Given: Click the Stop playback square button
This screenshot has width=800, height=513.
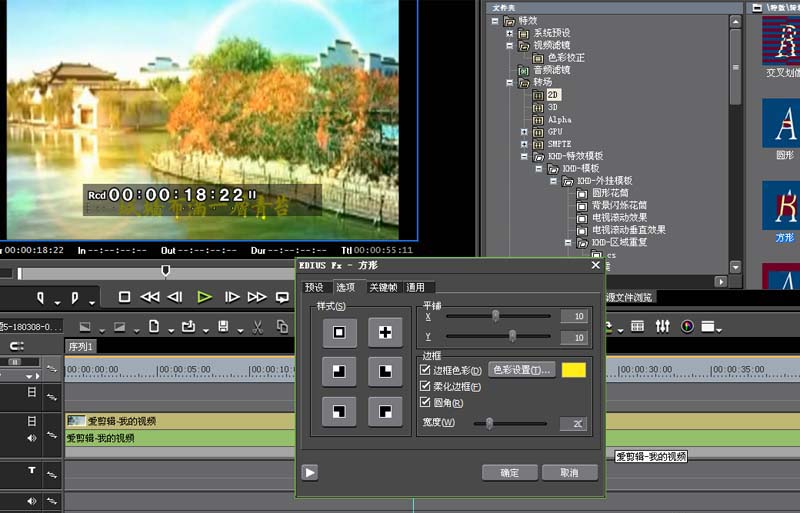Looking at the screenshot, I should pos(124,297).
